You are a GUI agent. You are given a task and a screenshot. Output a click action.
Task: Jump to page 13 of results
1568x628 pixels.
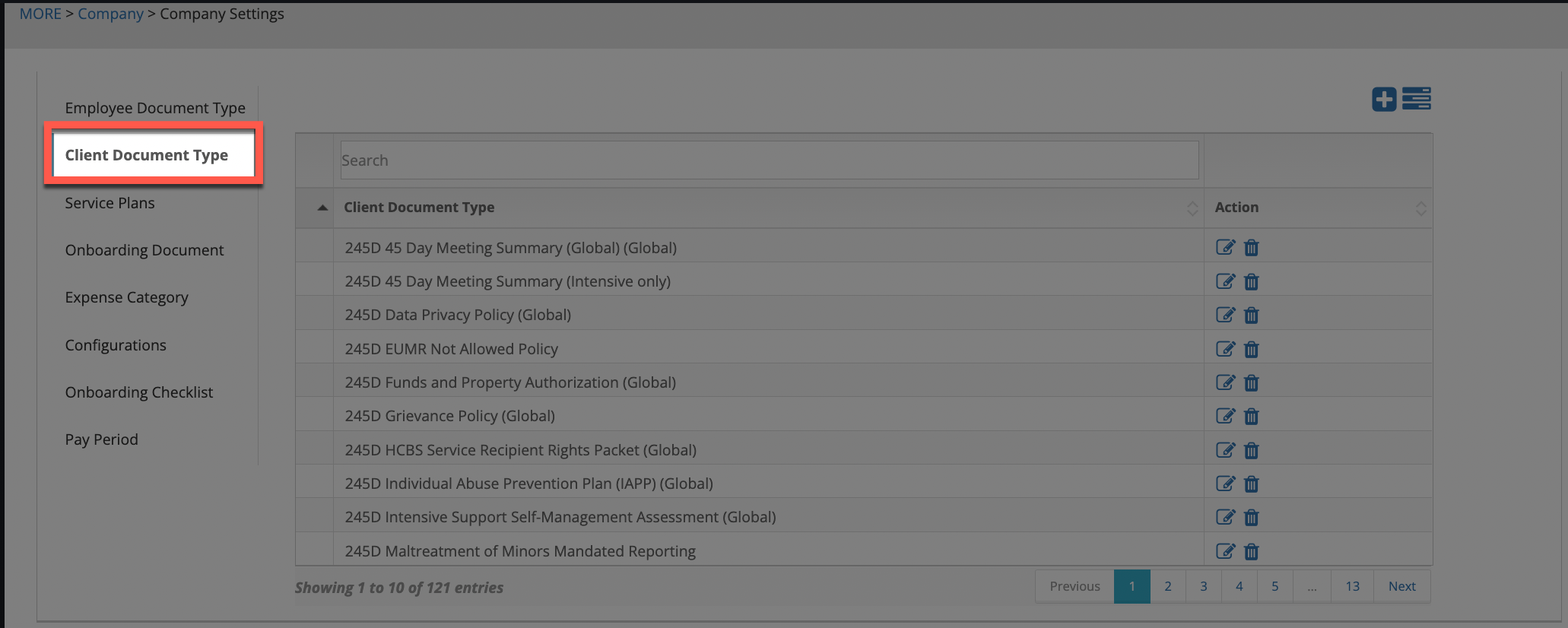click(x=1352, y=586)
